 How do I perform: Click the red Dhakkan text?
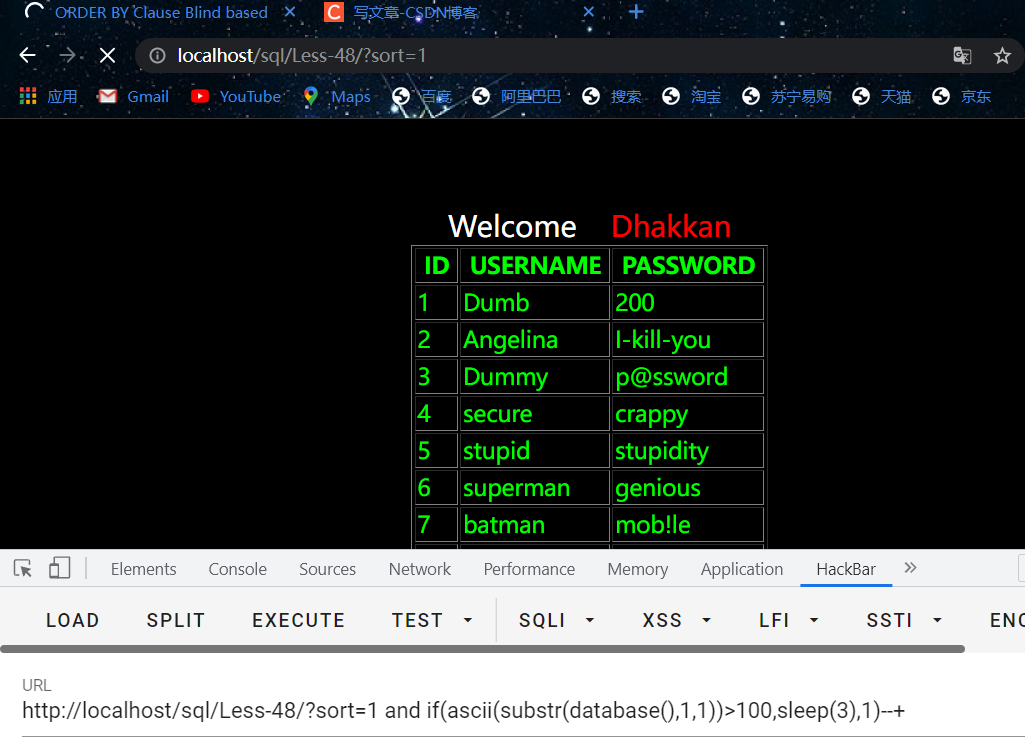coord(671,226)
